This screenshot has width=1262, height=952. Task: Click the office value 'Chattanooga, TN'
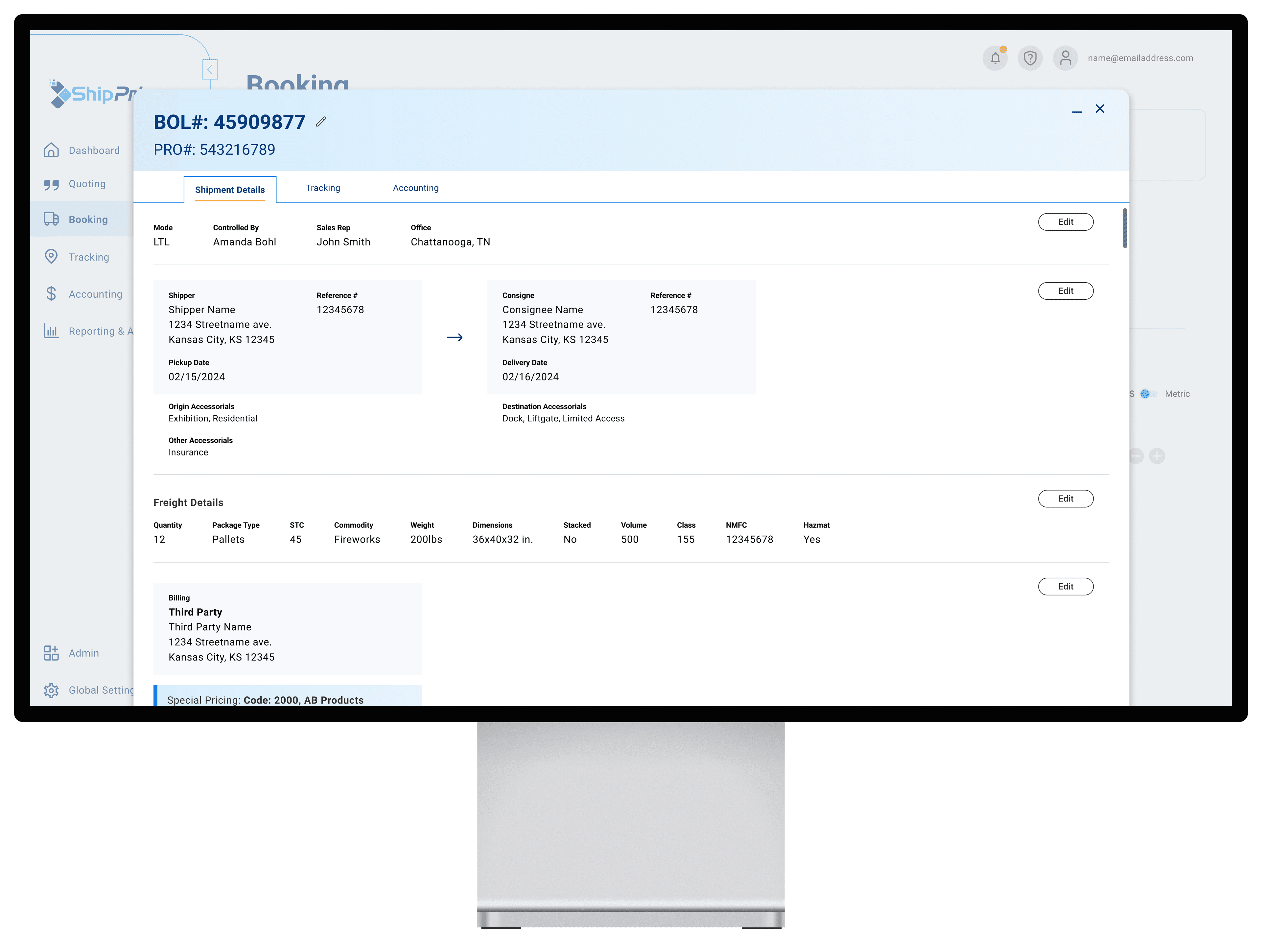tap(450, 242)
